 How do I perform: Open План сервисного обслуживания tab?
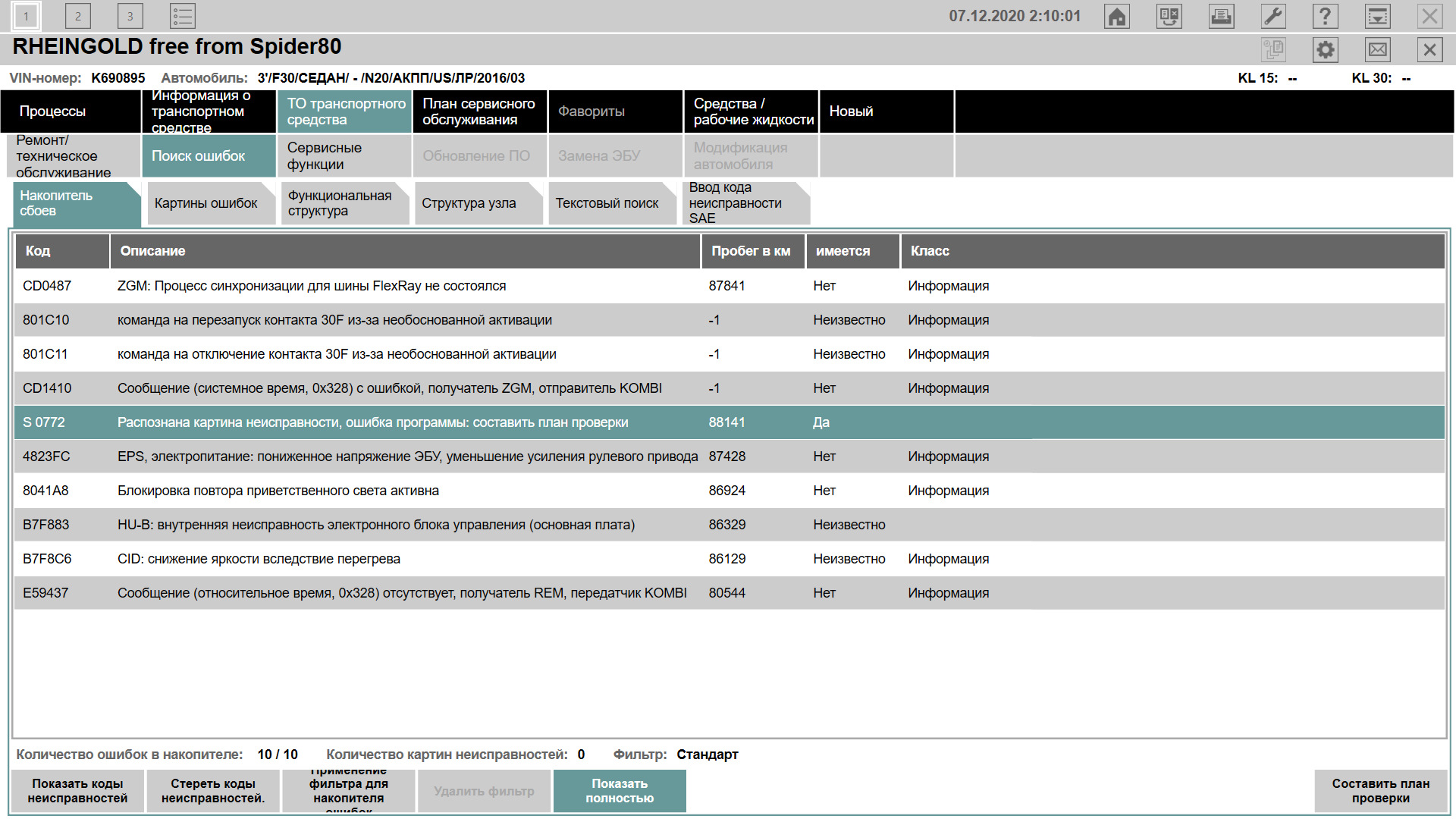point(480,111)
